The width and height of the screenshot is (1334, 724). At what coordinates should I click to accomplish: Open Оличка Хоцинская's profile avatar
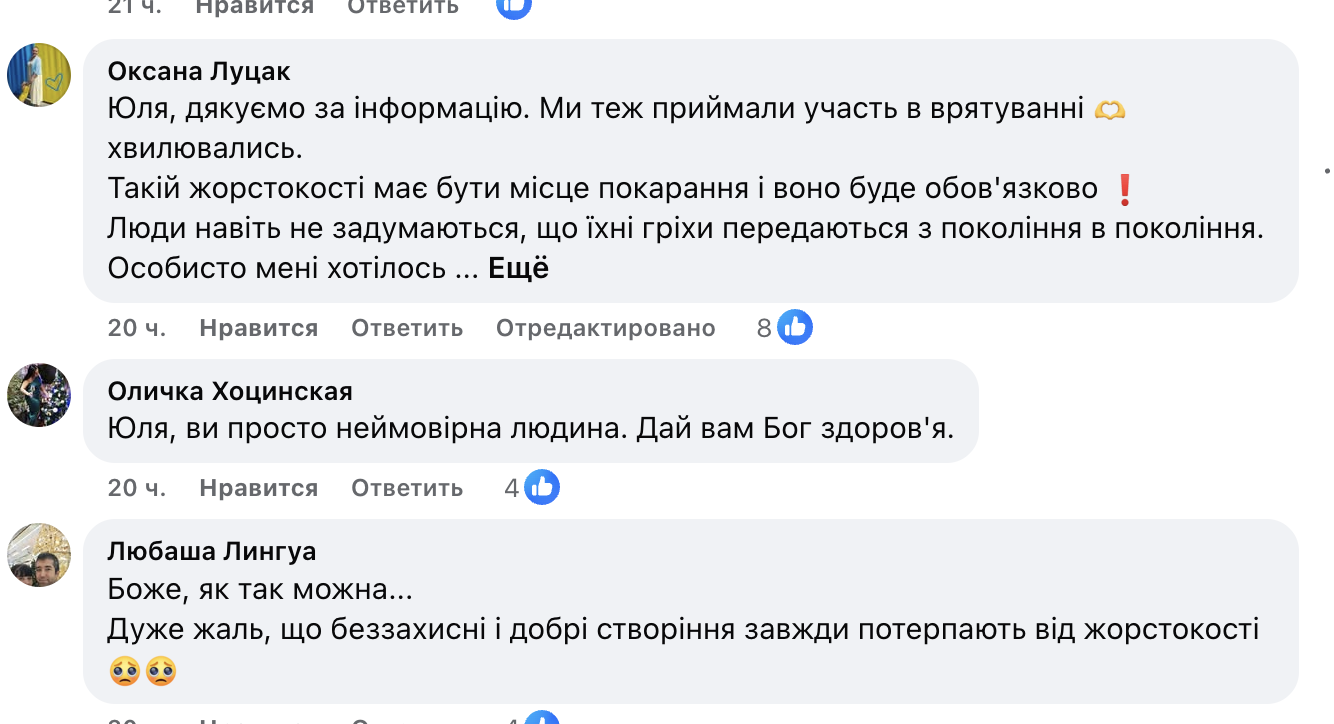(39, 395)
